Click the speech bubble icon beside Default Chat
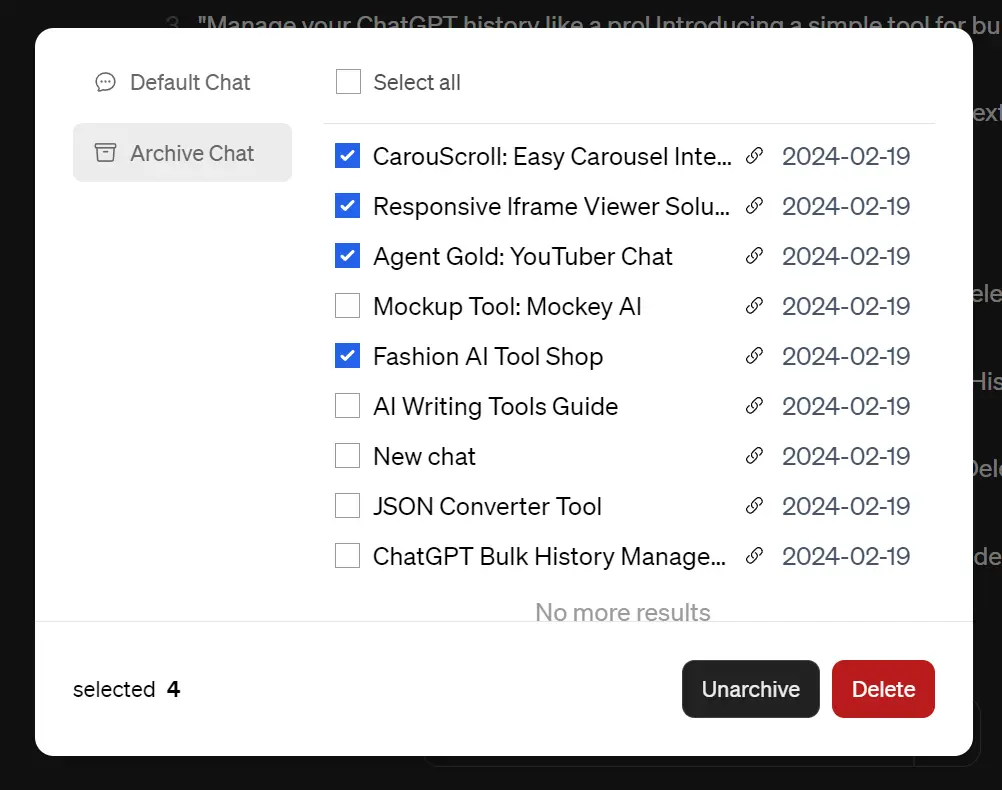Screen dimensions: 1002x790 [x=105, y=83]
